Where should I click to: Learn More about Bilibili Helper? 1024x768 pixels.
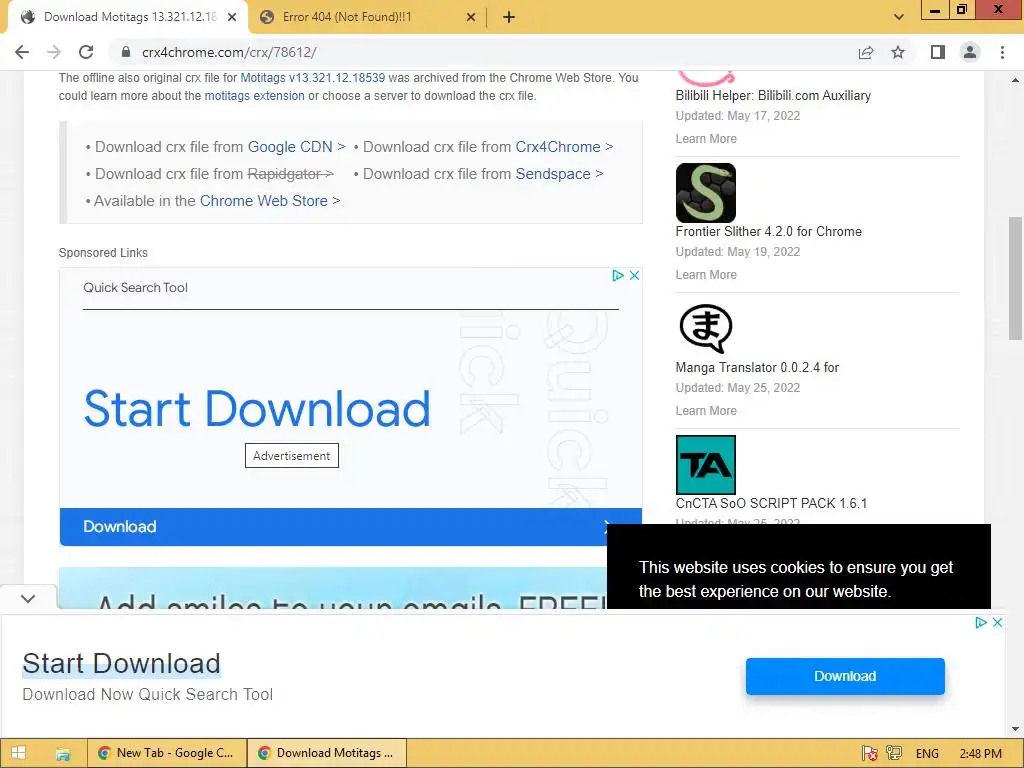(x=706, y=139)
